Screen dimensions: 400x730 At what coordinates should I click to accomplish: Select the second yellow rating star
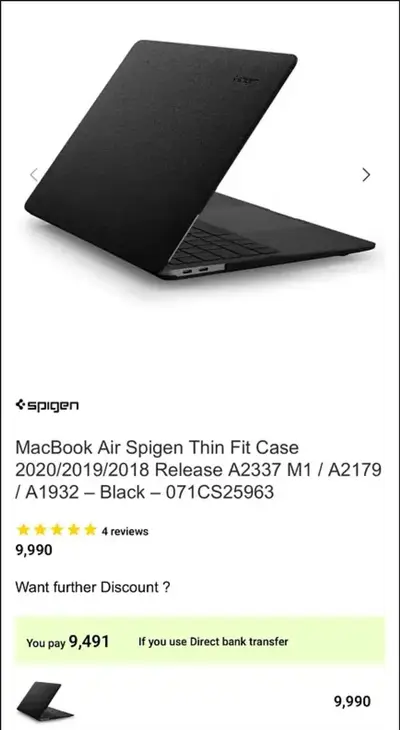40,530
